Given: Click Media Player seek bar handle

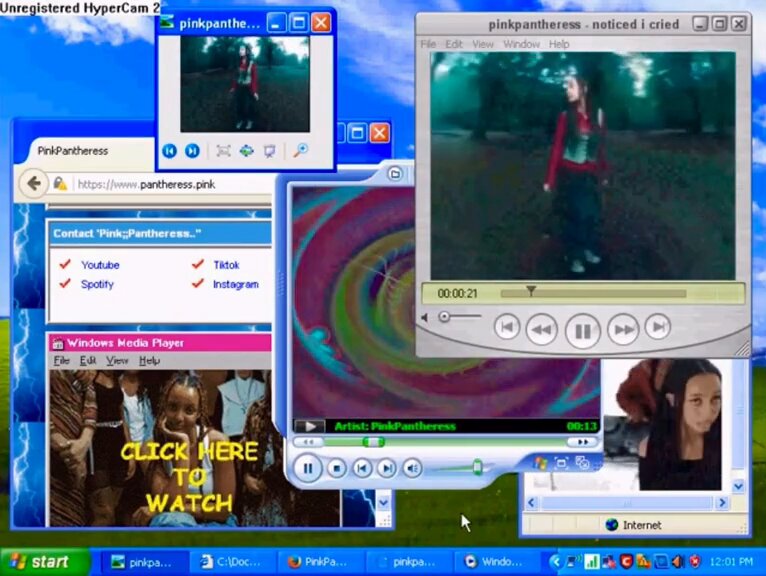Looking at the screenshot, I should [373, 442].
